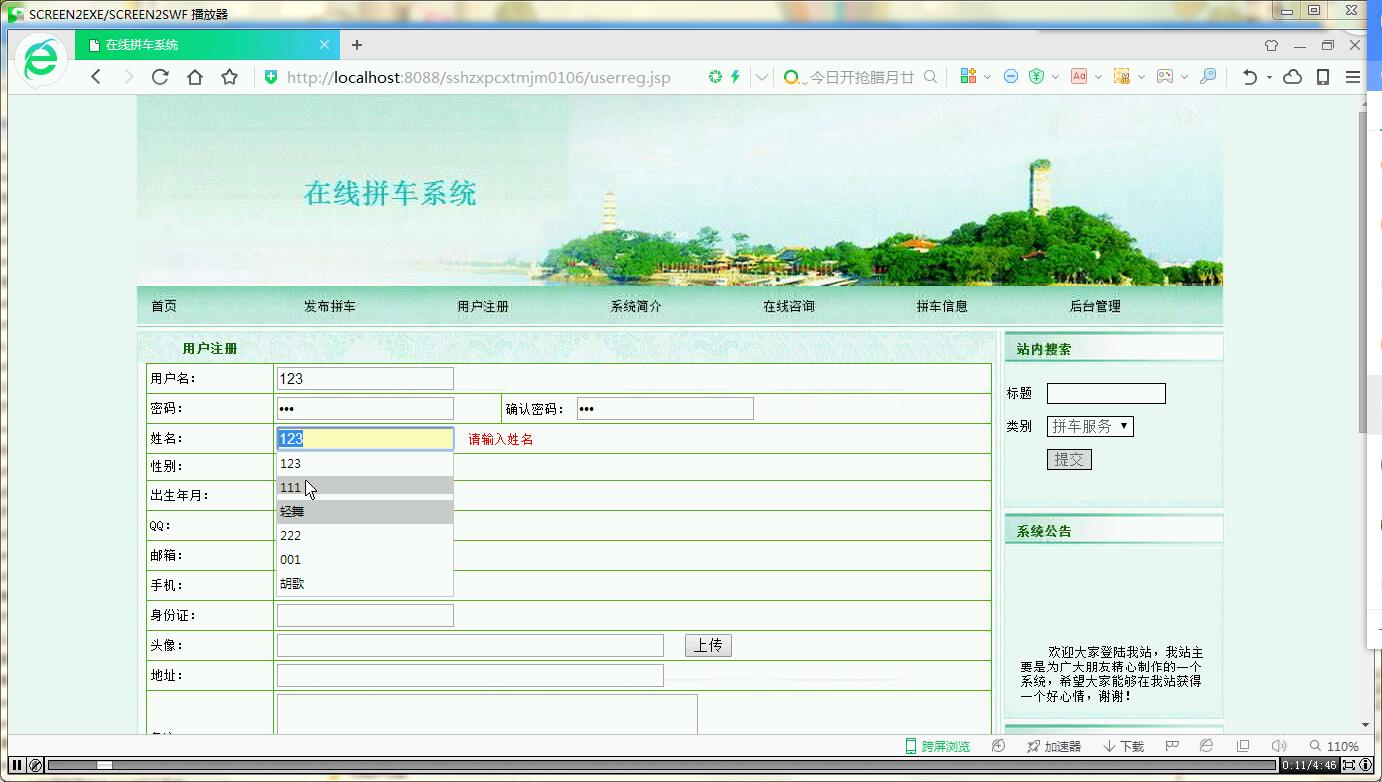
Task: Expand dropdown next to game controller icon
Action: 1184,77
